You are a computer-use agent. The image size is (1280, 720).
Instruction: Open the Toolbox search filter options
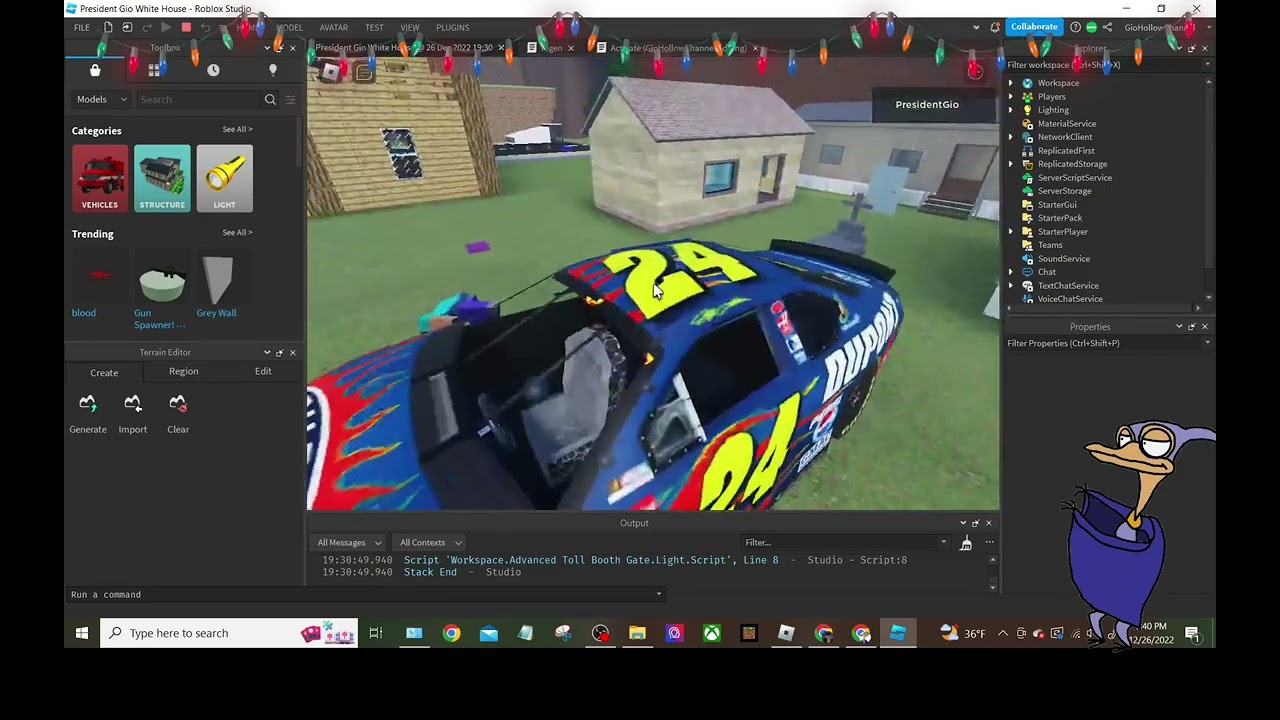[291, 99]
